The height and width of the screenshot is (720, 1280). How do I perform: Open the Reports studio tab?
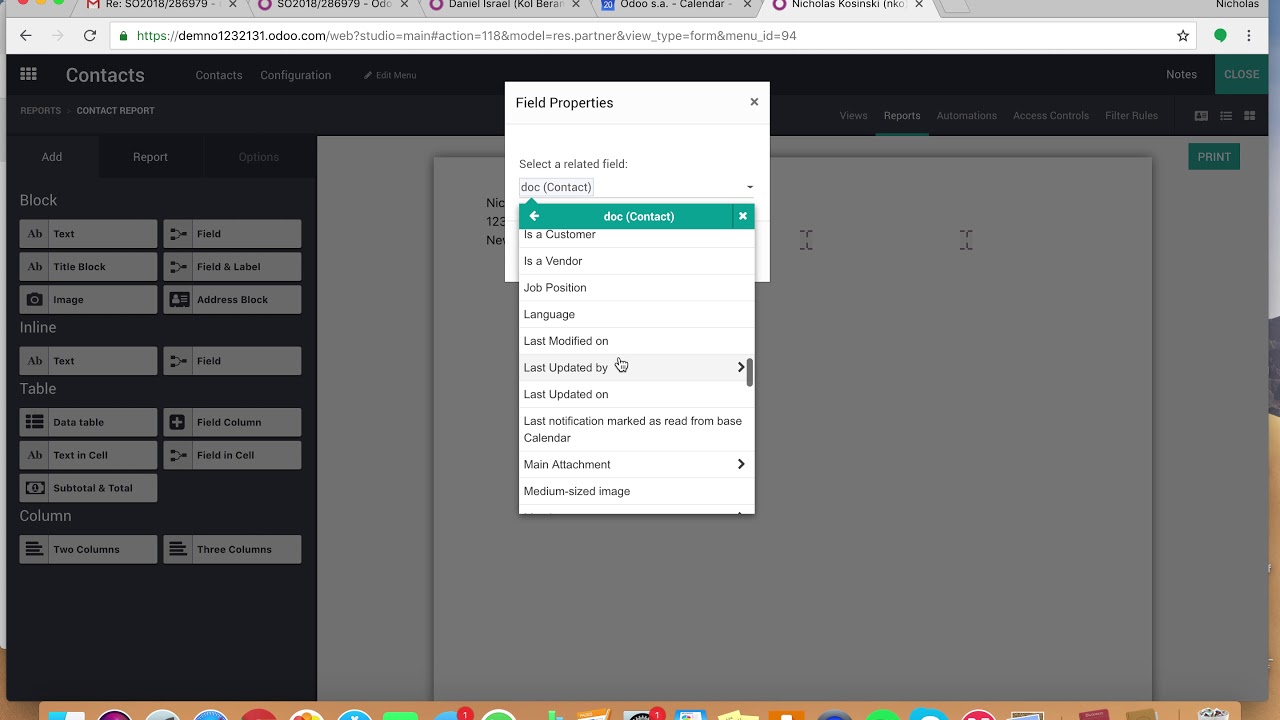902,116
